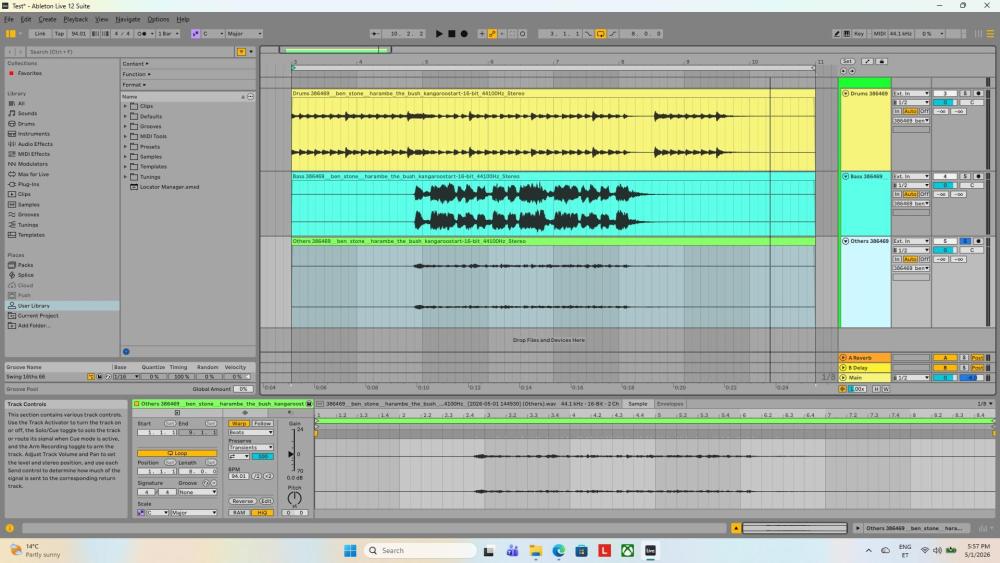Click the Edit button beside Reverse
1000x563 pixels.
tap(266, 501)
